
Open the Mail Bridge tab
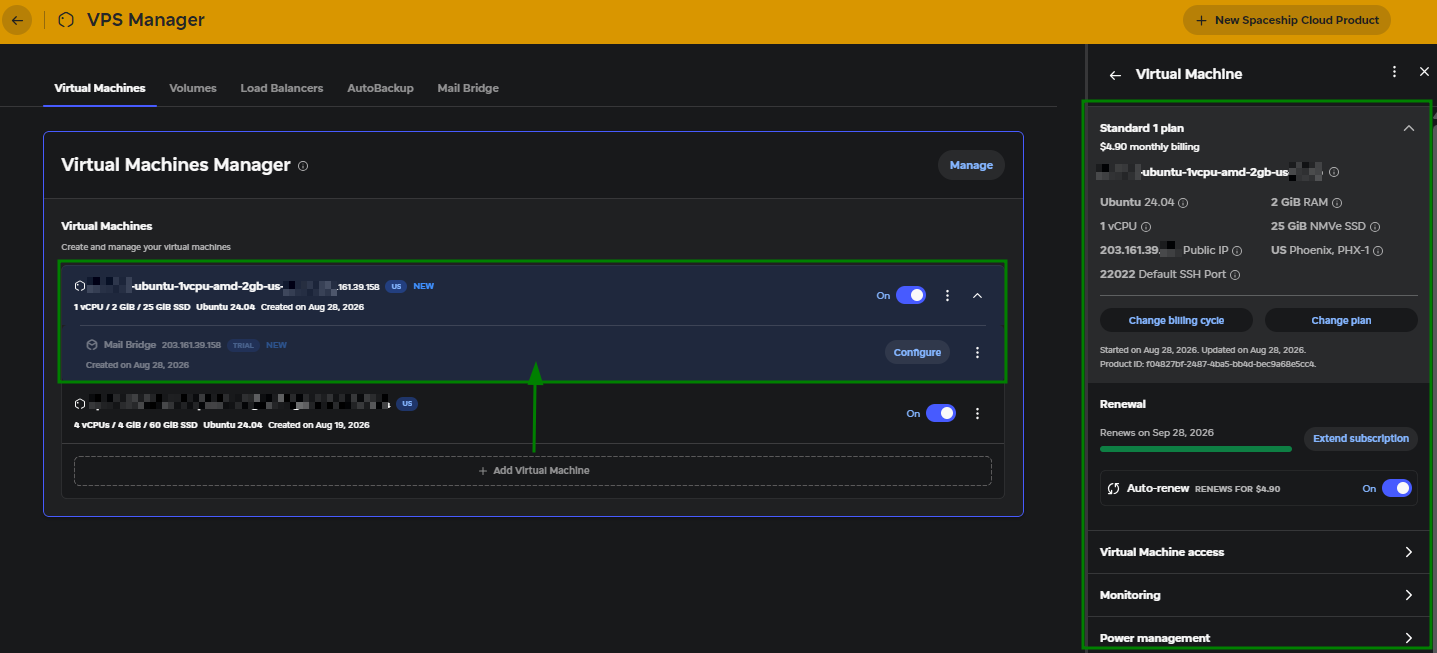468,88
